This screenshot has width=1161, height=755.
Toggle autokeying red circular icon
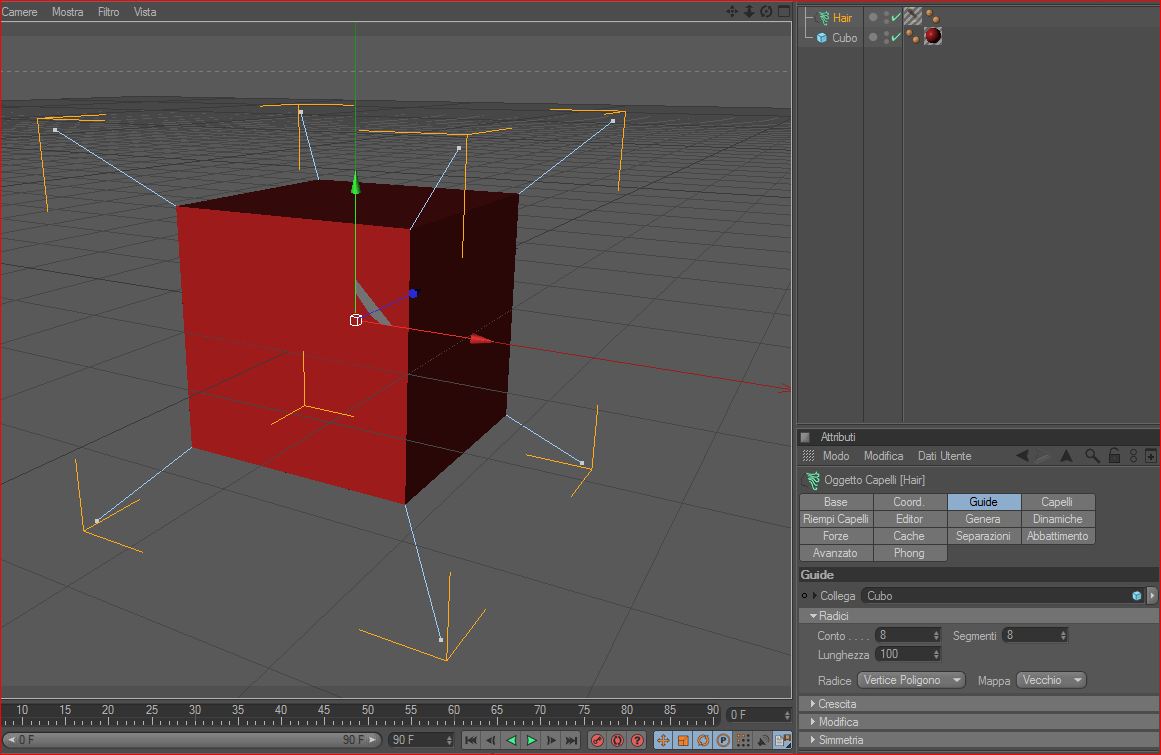[x=617, y=739]
